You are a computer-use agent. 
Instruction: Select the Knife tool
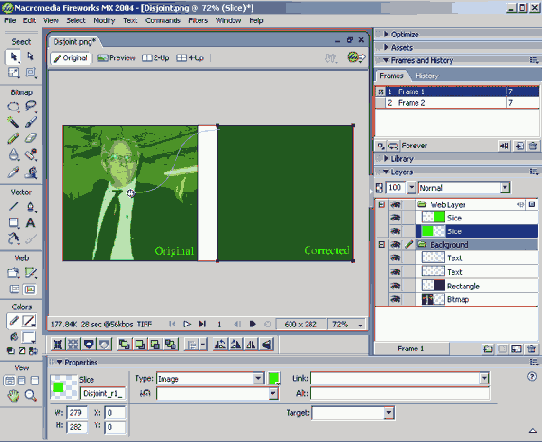pyautogui.click(x=31, y=239)
